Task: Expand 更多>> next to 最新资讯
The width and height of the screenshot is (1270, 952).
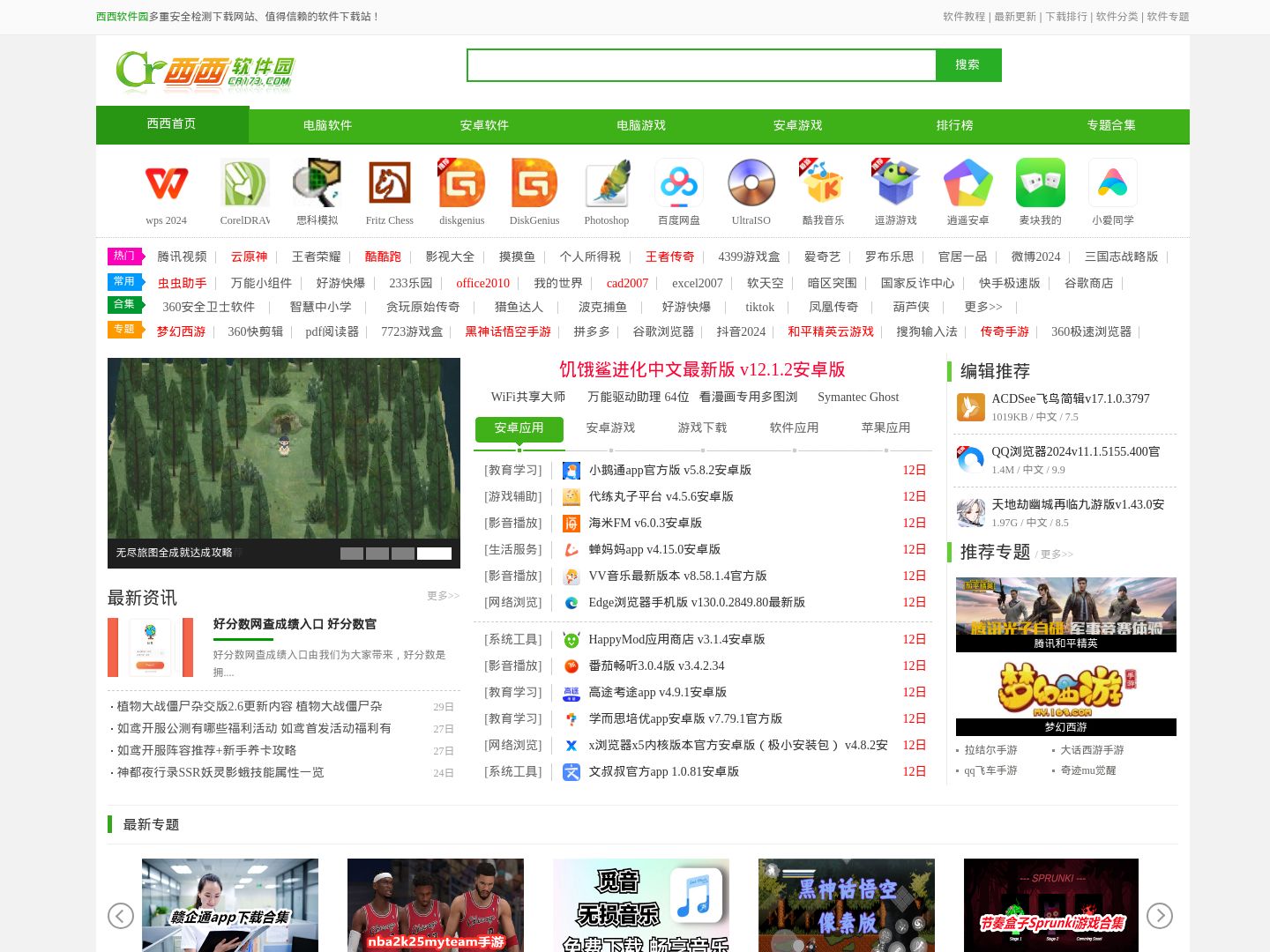Action: click(443, 597)
